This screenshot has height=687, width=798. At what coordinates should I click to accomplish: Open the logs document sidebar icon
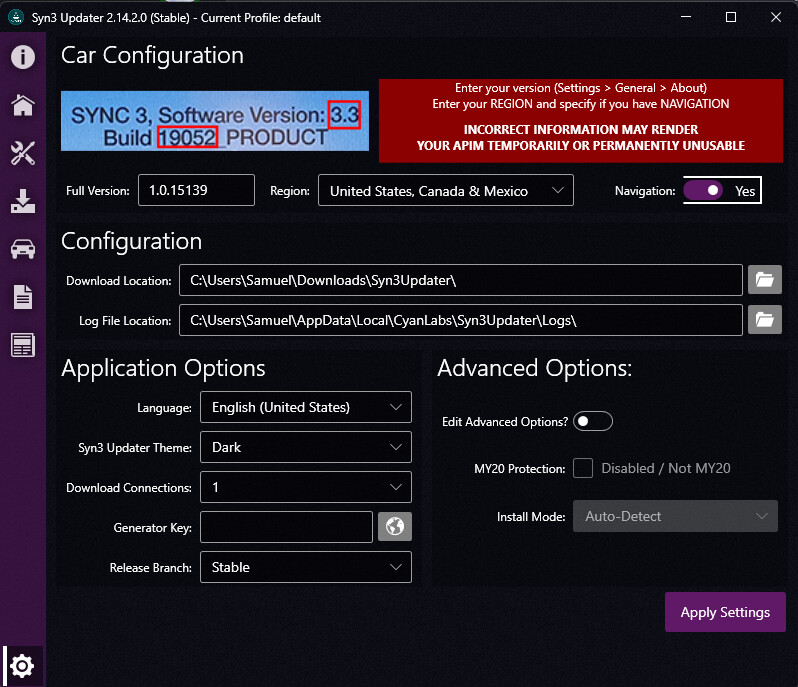22,297
